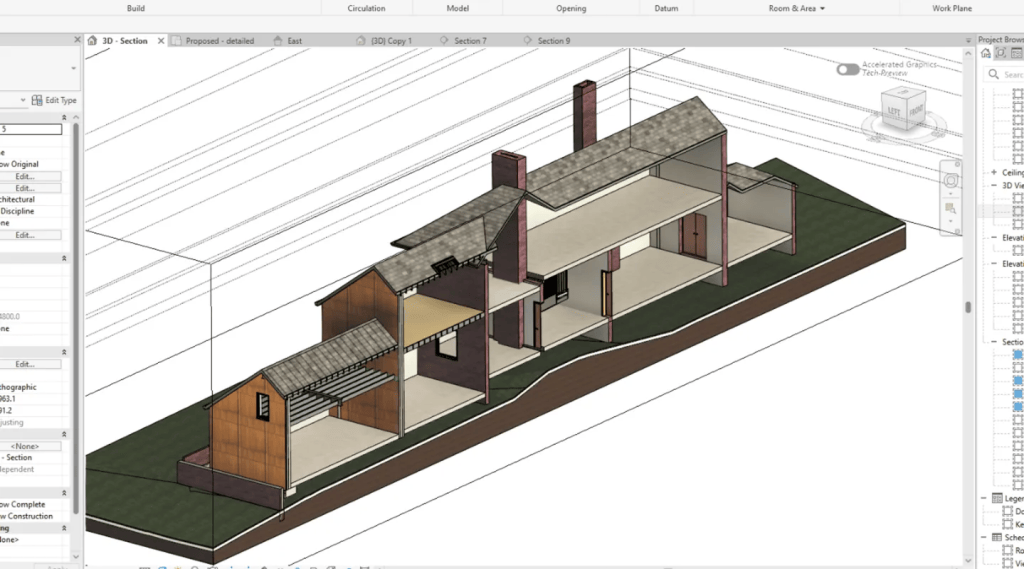Open the Room & Area dropdown

pyautogui.click(x=797, y=8)
